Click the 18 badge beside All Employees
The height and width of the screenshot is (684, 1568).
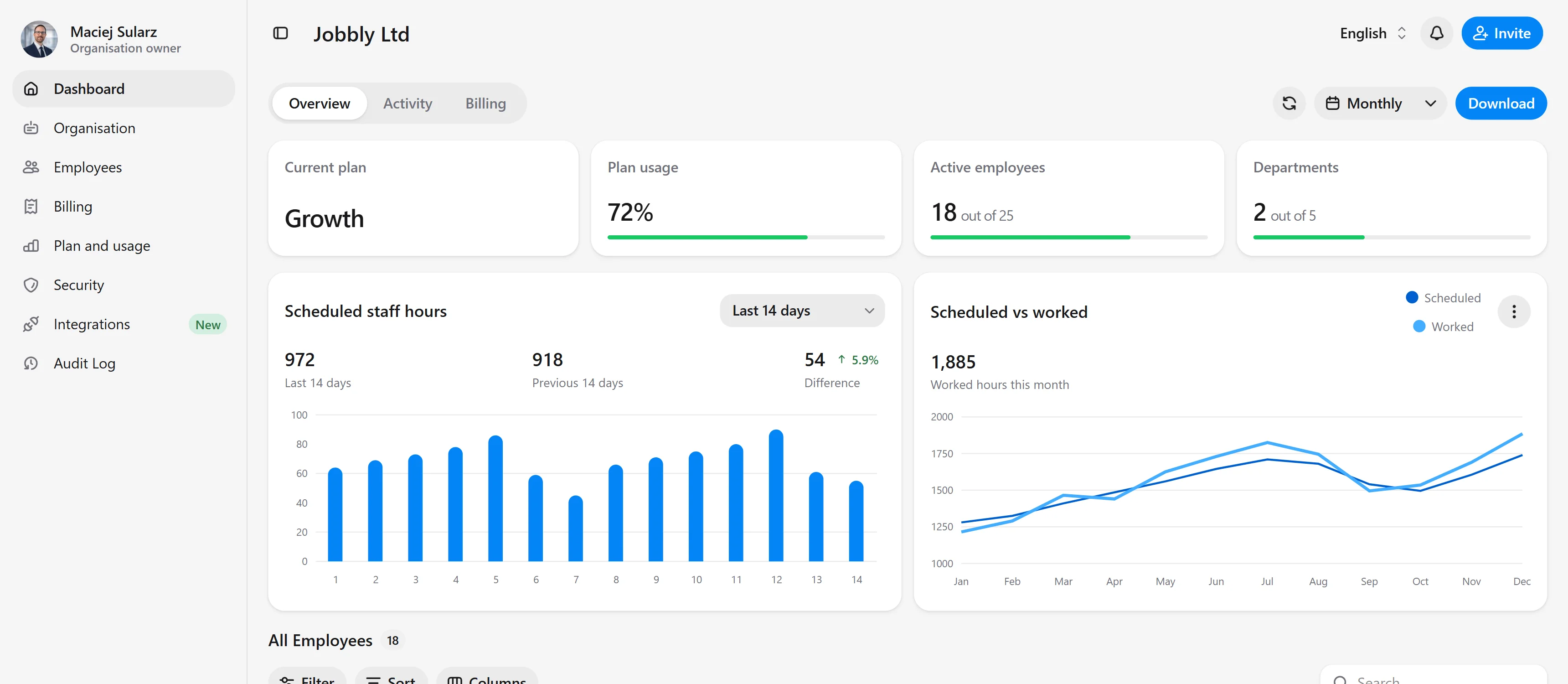tap(392, 641)
